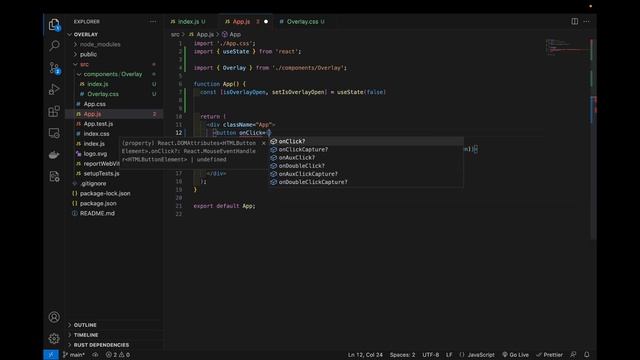This screenshot has height=360, width=640.
Task: Click the Go Live button
Action: tap(516, 355)
